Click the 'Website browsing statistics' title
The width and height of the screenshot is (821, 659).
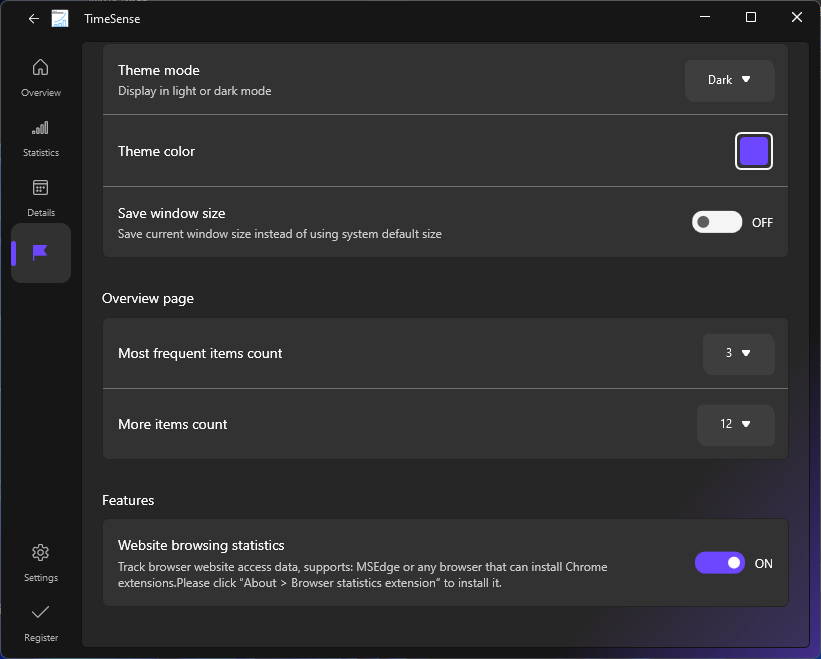coord(201,545)
